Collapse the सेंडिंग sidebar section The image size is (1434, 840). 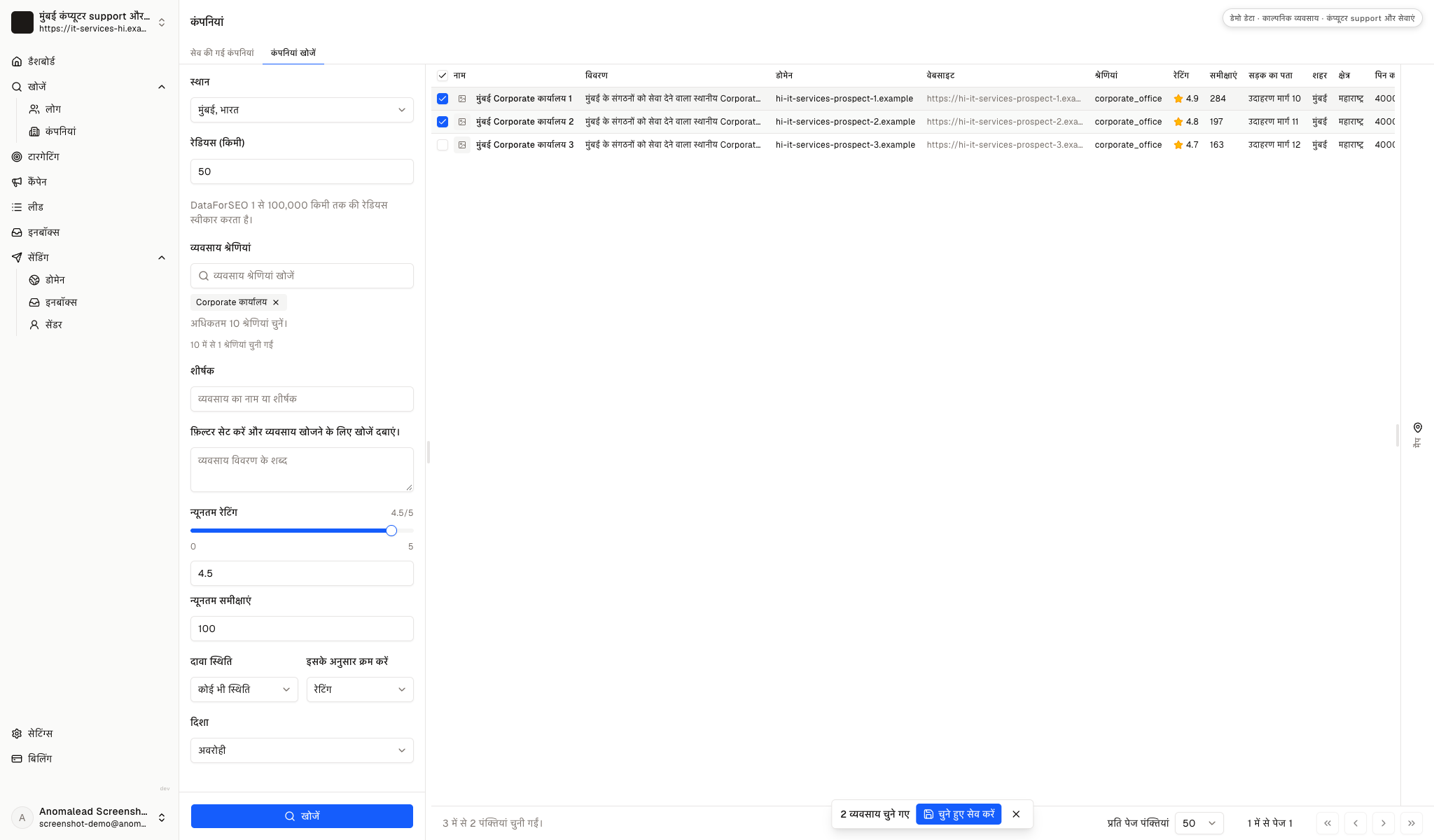coord(162,258)
